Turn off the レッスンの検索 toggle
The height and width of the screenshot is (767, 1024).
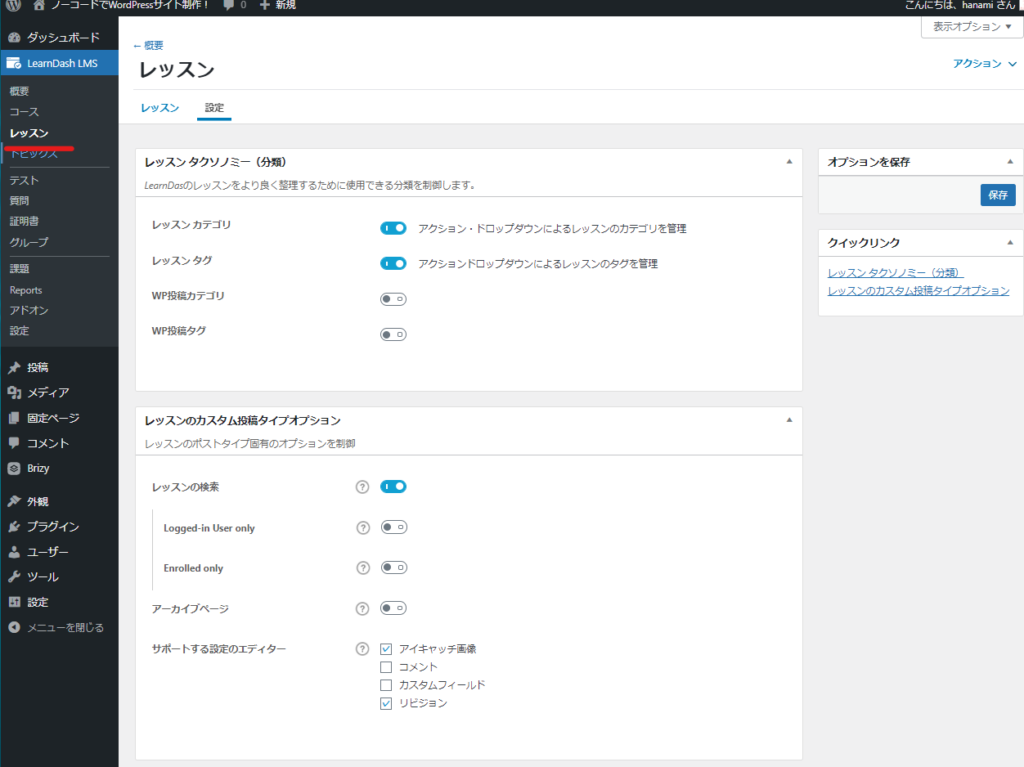click(393, 487)
